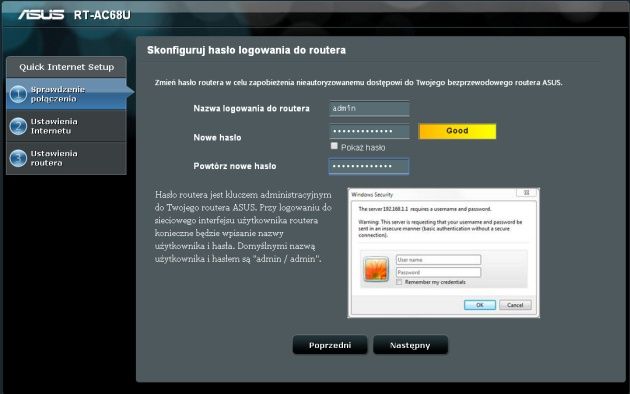Select step 2 number circle icon
This screenshot has height=394, width=630.
(x=18, y=126)
